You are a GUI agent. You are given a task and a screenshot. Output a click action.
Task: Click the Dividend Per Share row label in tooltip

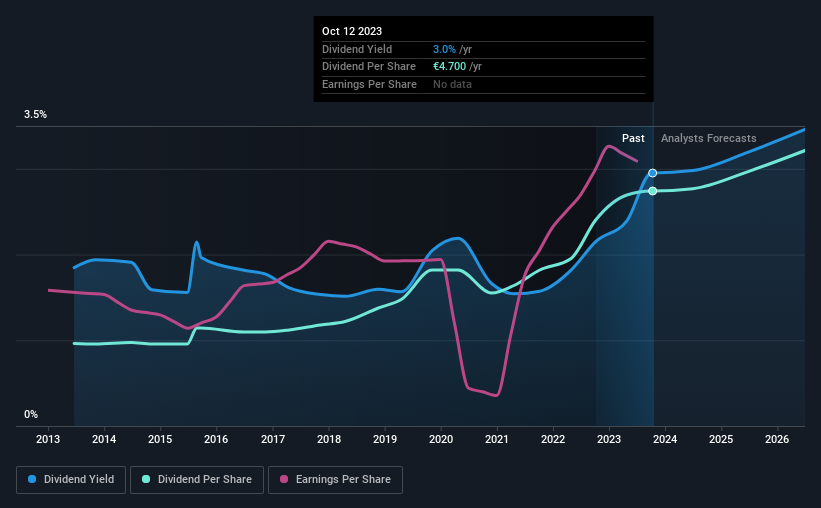point(369,67)
